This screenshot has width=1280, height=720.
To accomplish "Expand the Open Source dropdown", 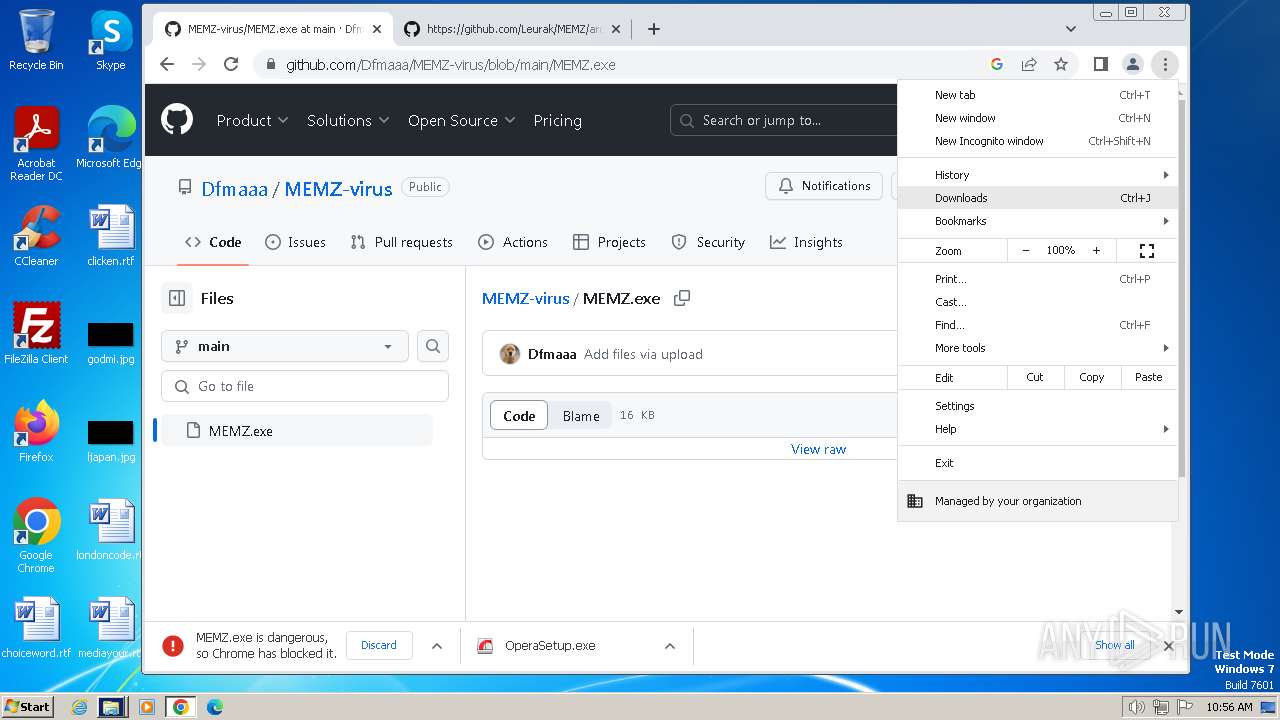I will [x=461, y=120].
